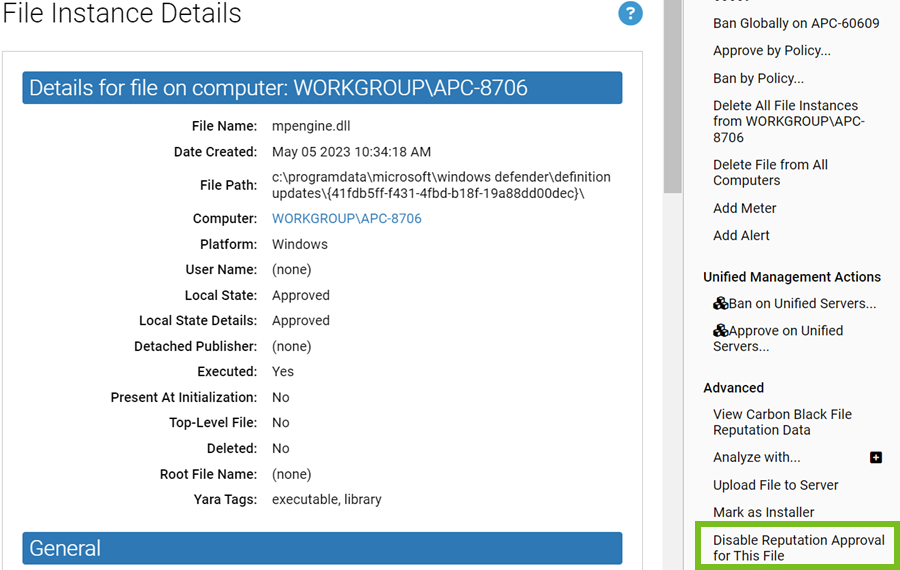Click Add Alert action
This screenshot has height=570, width=900.
coord(741,236)
